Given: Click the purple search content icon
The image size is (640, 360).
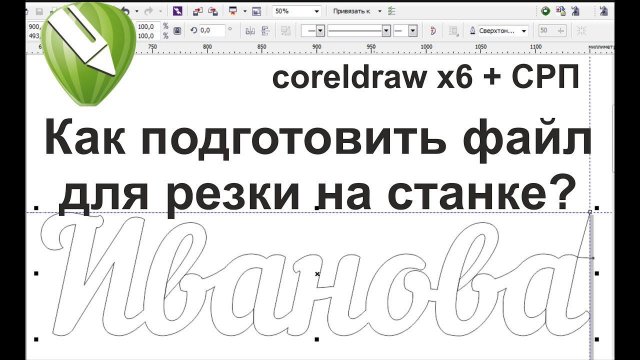Looking at the screenshot, I should point(178,11).
